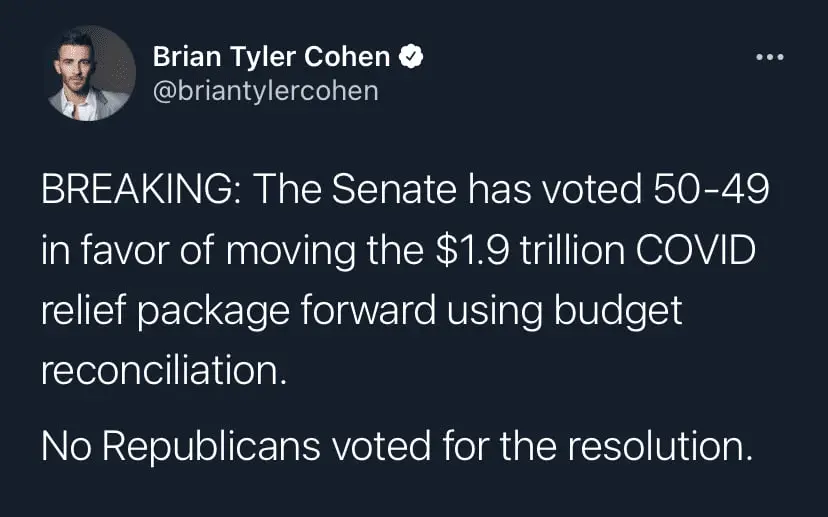Open Brian Tyler Cohen's profile photo
The height and width of the screenshot is (517, 828).
[92, 73]
